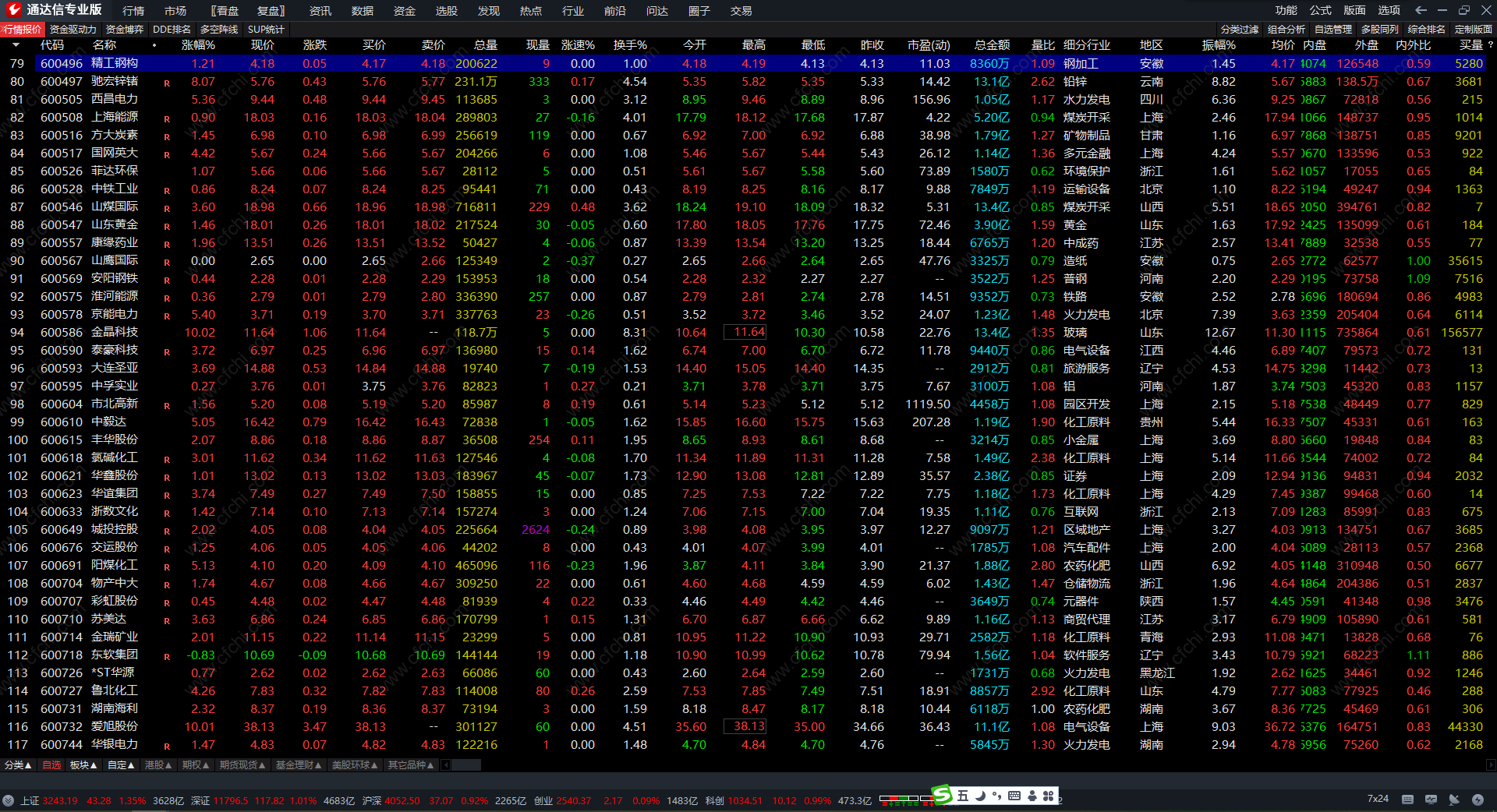The image size is (1497, 812).
Task: Click the monitor icon in status bar
Action: (1431, 800)
